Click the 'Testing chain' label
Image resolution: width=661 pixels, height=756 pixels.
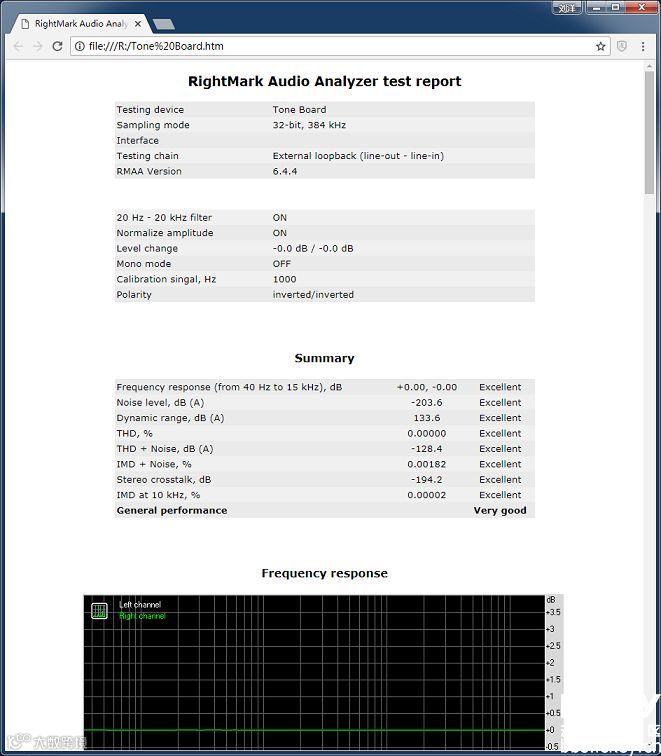coord(148,156)
